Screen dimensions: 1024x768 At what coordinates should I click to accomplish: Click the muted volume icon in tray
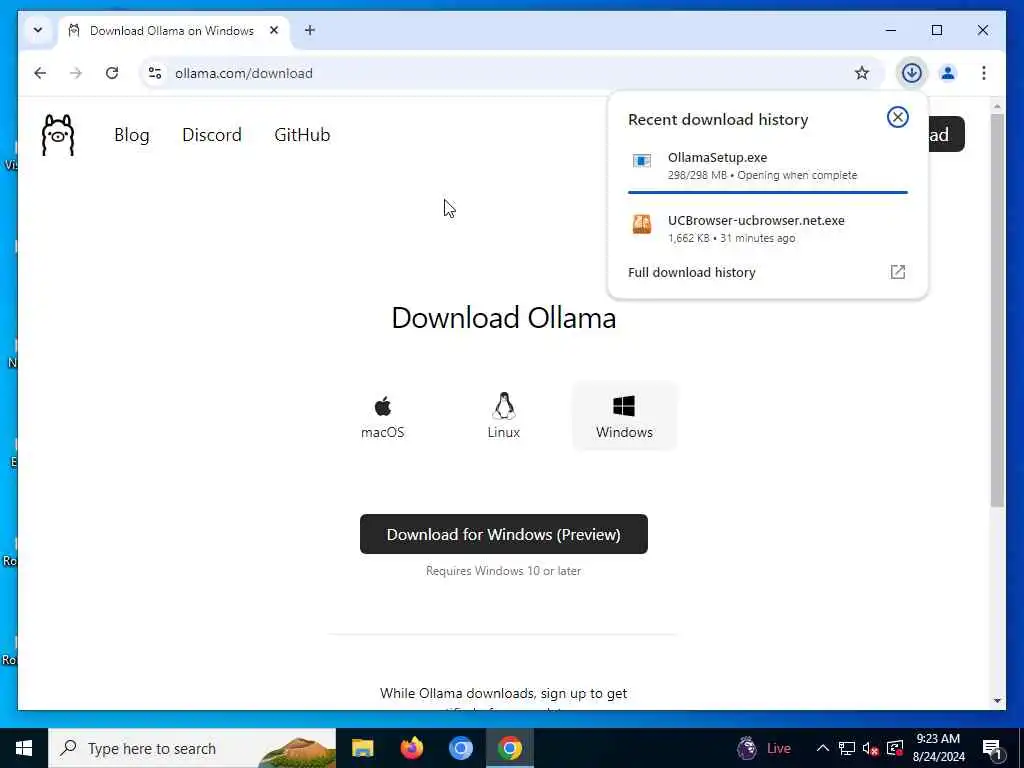click(870, 748)
